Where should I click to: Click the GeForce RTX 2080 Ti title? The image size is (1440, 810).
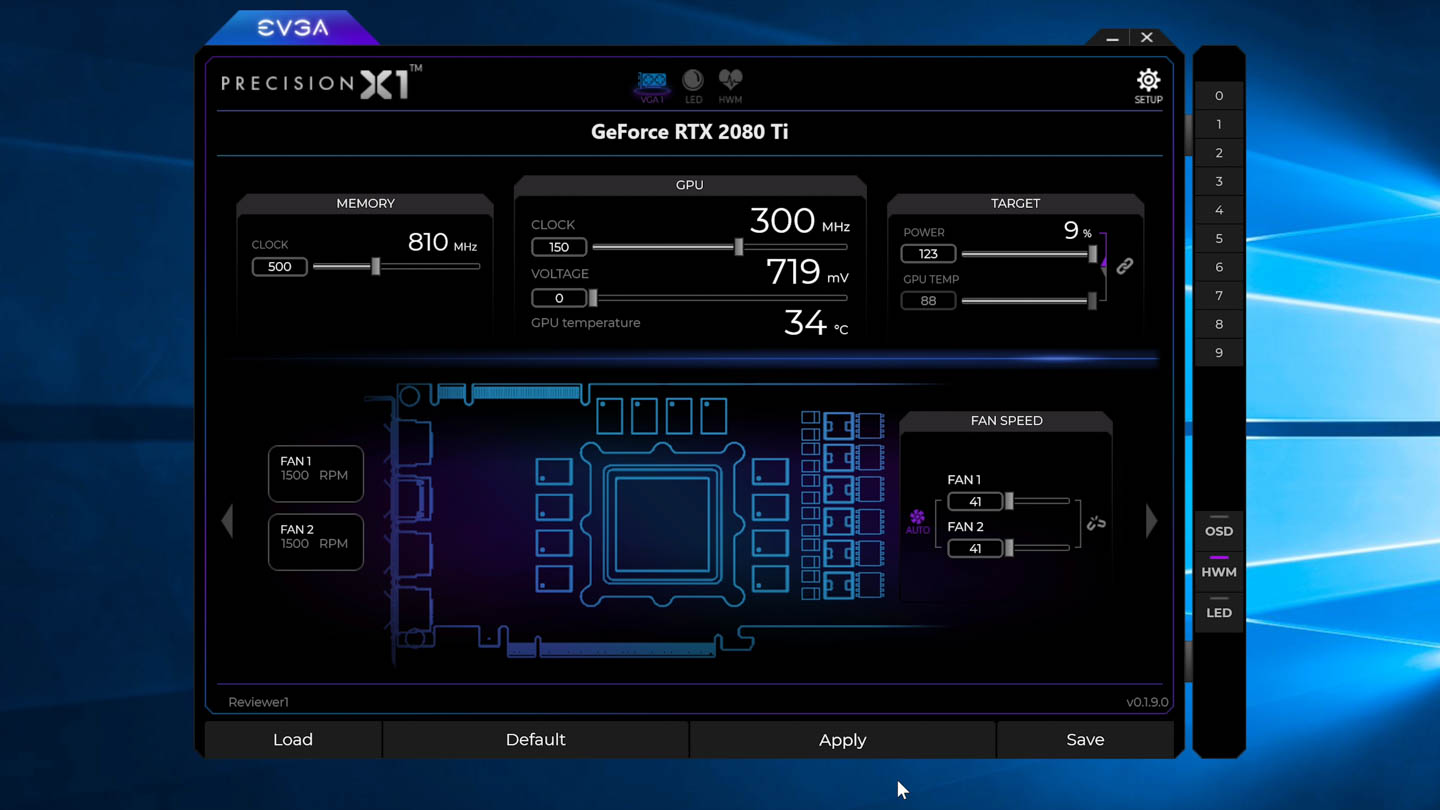[x=690, y=132]
